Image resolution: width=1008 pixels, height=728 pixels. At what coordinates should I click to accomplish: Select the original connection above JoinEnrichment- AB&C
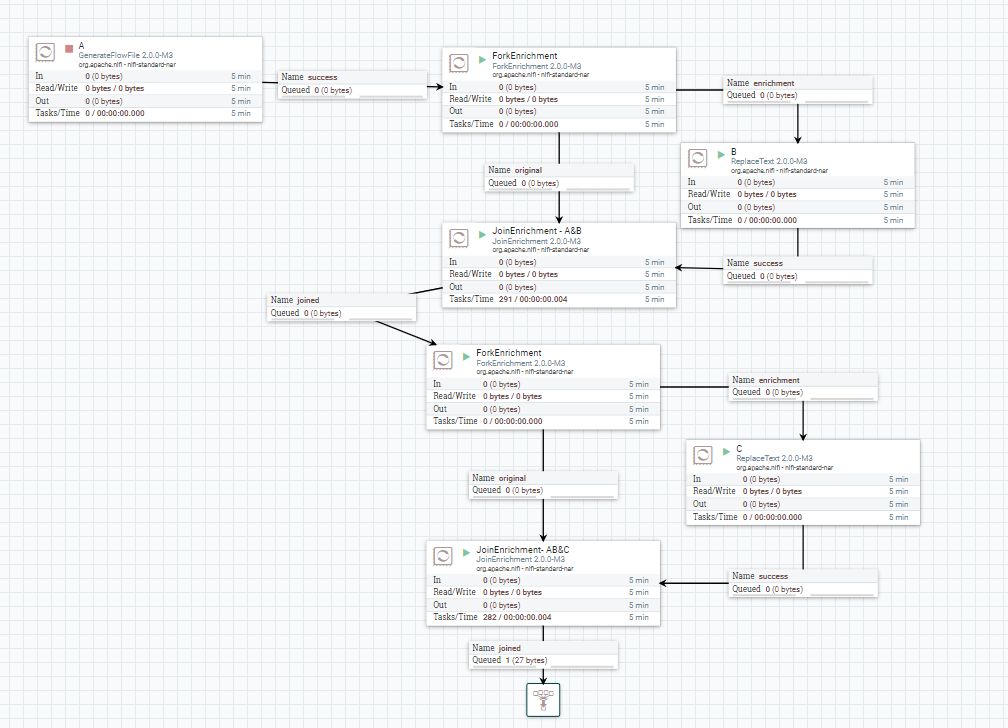(542, 484)
